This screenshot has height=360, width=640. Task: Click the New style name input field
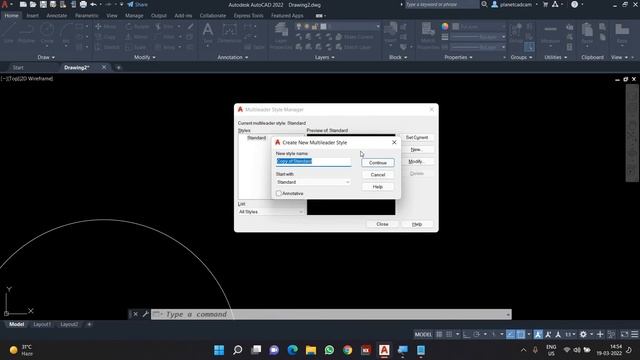click(313, 162)
